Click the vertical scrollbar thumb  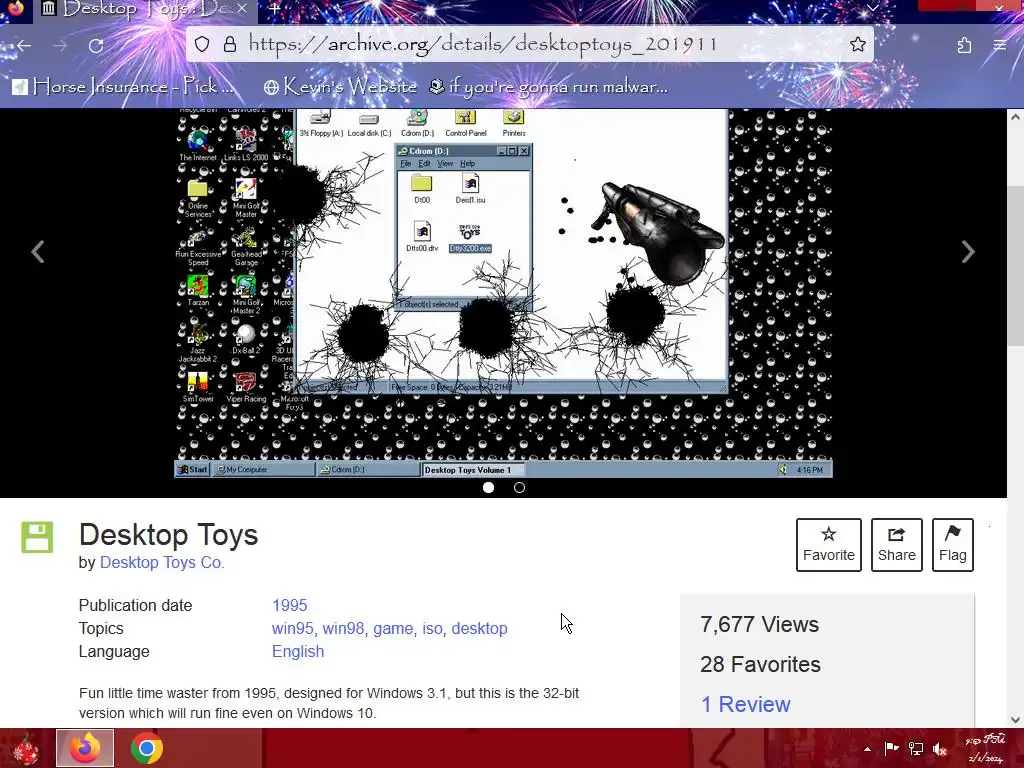1015,266
